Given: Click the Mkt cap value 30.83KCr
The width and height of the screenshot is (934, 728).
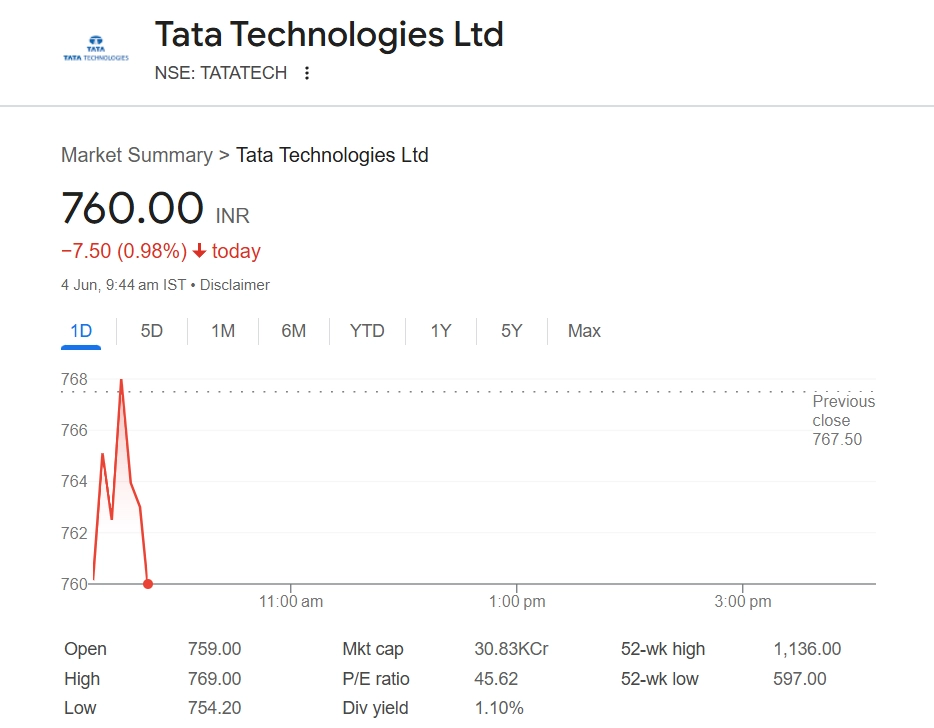Looking at the screenshot, I should pyautogui.click(x=511, y=649).
